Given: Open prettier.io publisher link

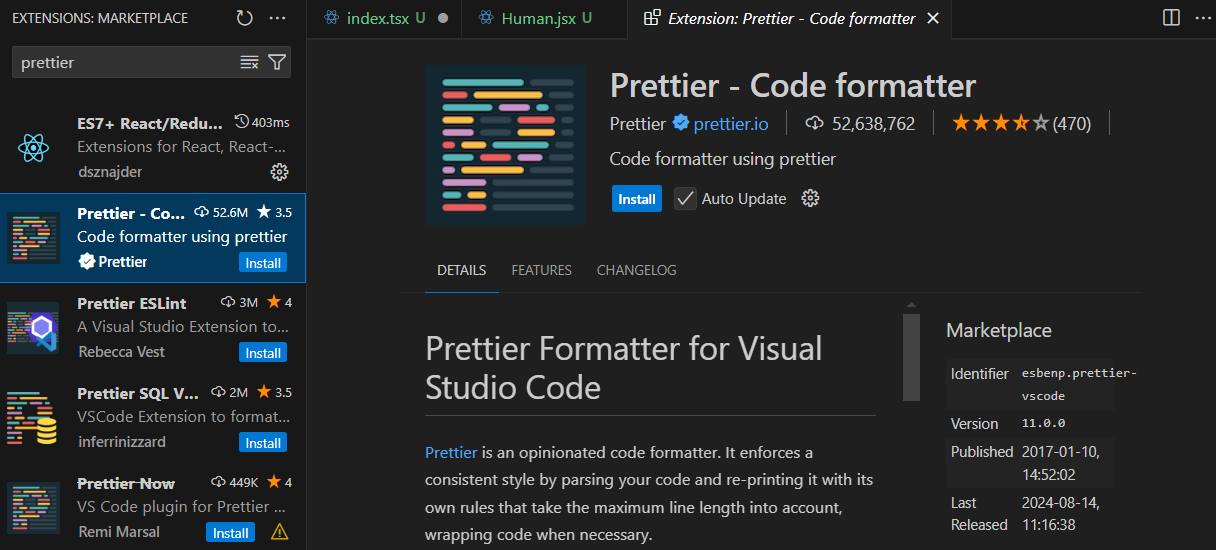Looking at the screenshot, I should pyautogui.click(x=731, y=124).
